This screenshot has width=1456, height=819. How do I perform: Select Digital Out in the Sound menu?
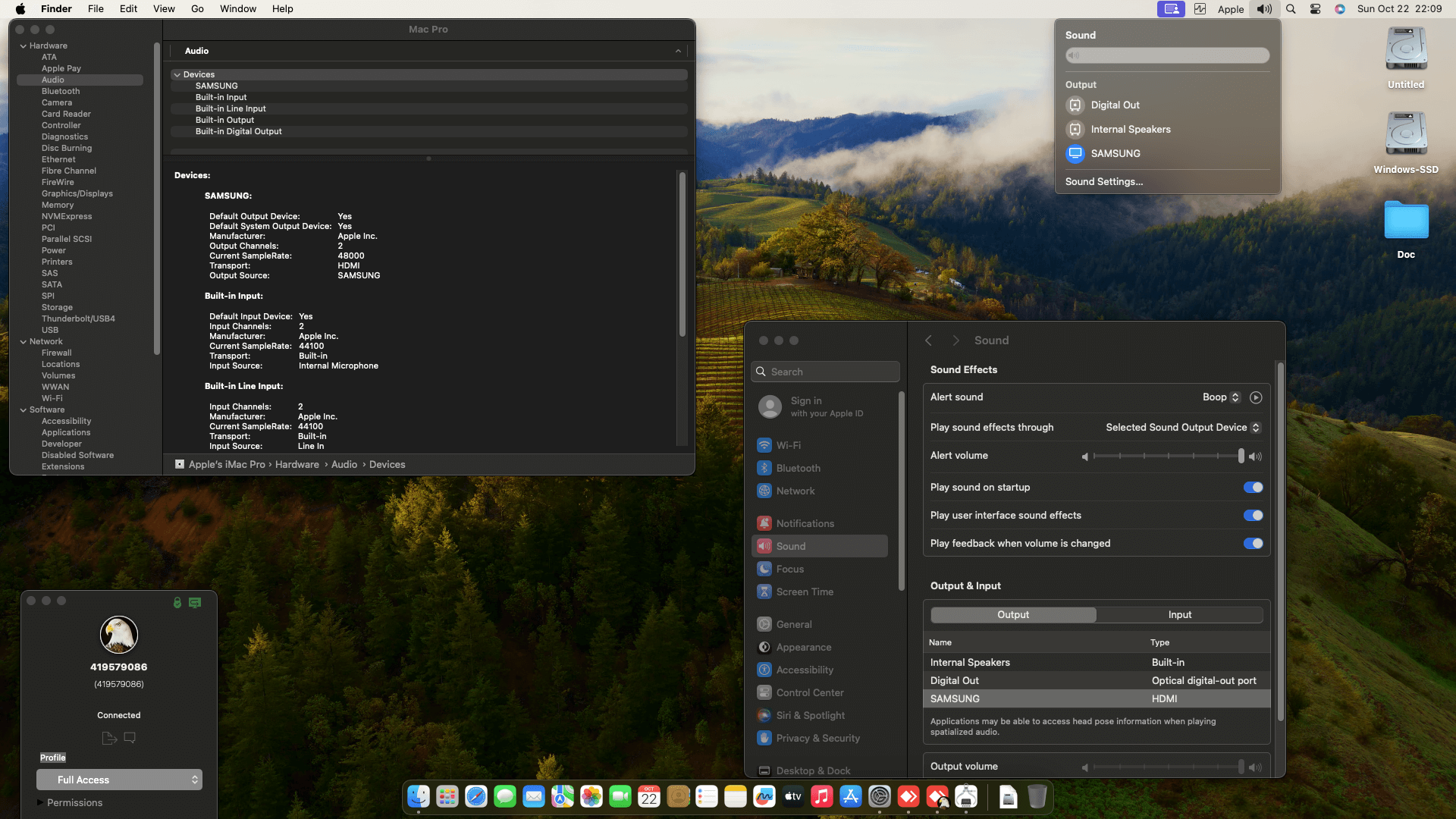(x=1167, y=105)
